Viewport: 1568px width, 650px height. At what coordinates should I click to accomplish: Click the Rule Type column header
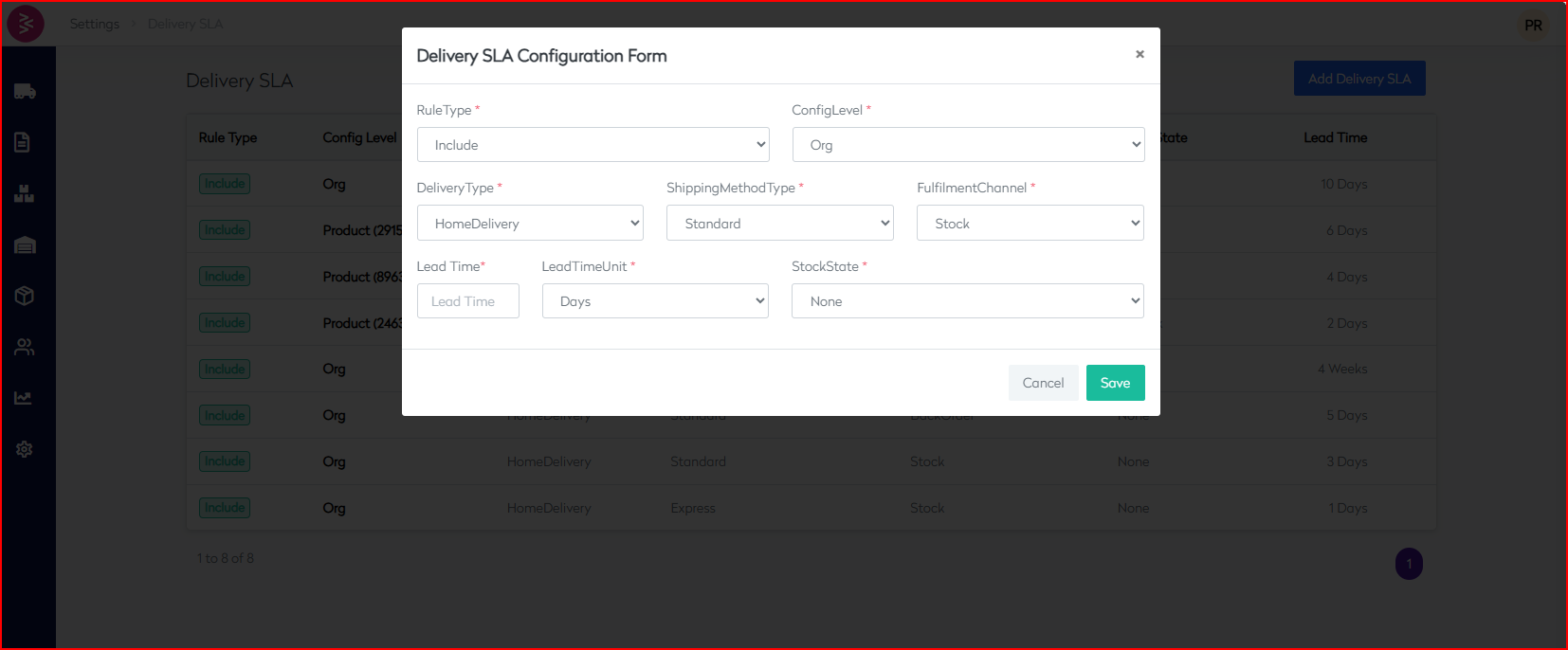click(228, 137)
